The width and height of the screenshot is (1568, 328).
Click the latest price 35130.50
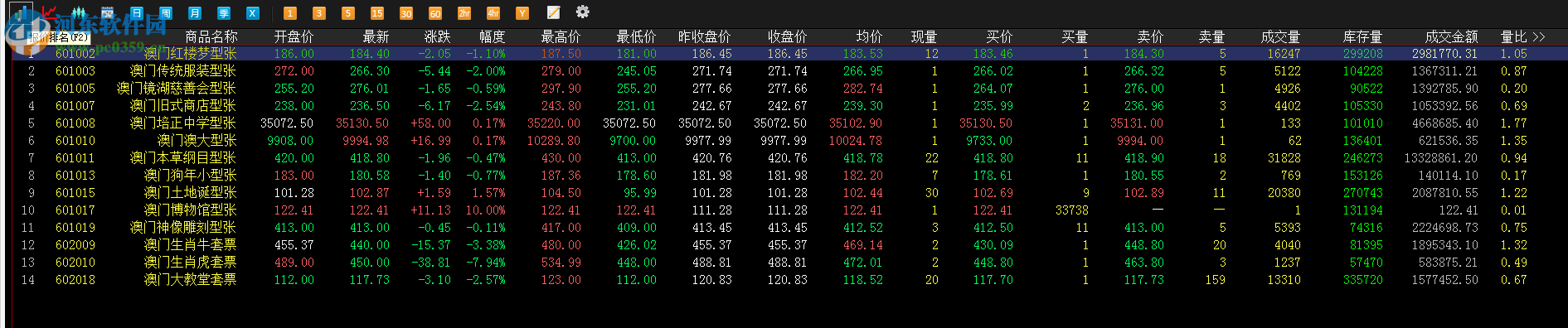pos(362,123)
